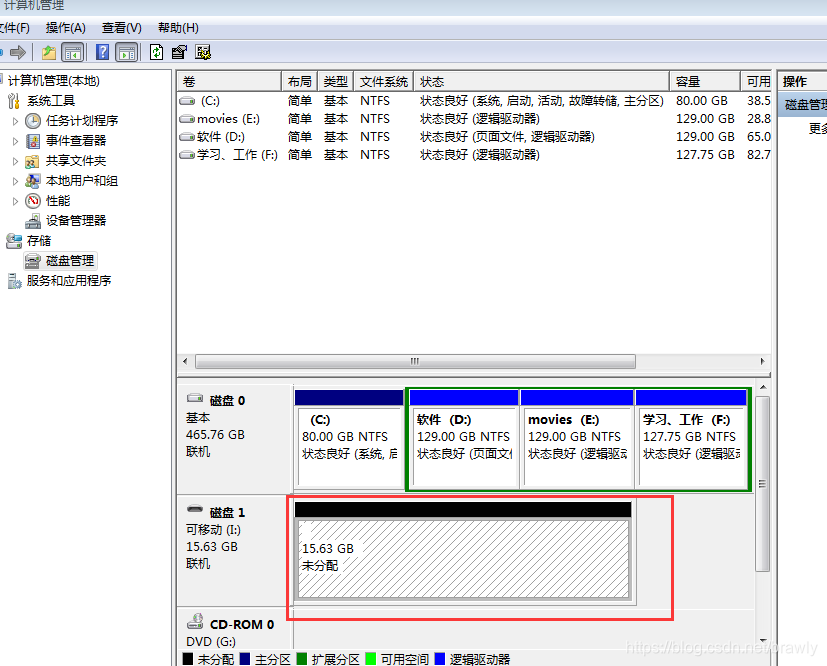The height and width of the screenshot is (666, 827).
Task: Toggle show/hide console tree icon
Action: 73,52
